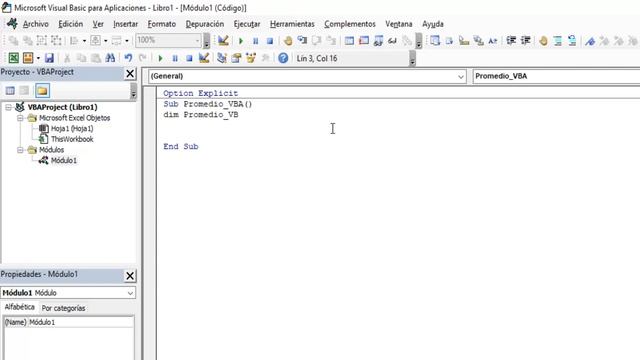The width and height of the screenshot is (640, 360).
Task: Close the Propiedades - Módulo1 panel
Action: [x=130, y=276]
